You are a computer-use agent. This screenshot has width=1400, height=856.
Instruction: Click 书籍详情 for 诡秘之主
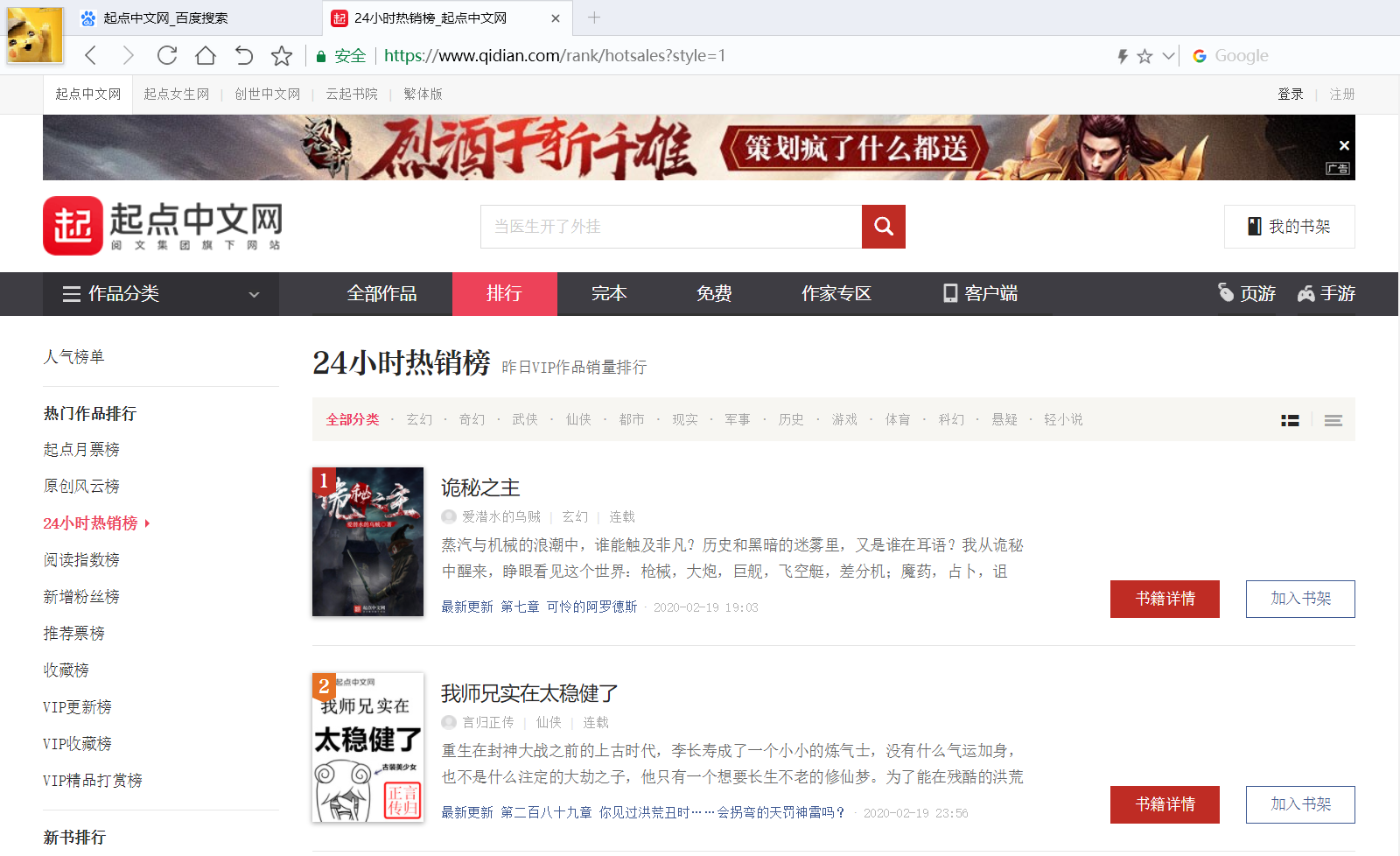pos(1164,599)
